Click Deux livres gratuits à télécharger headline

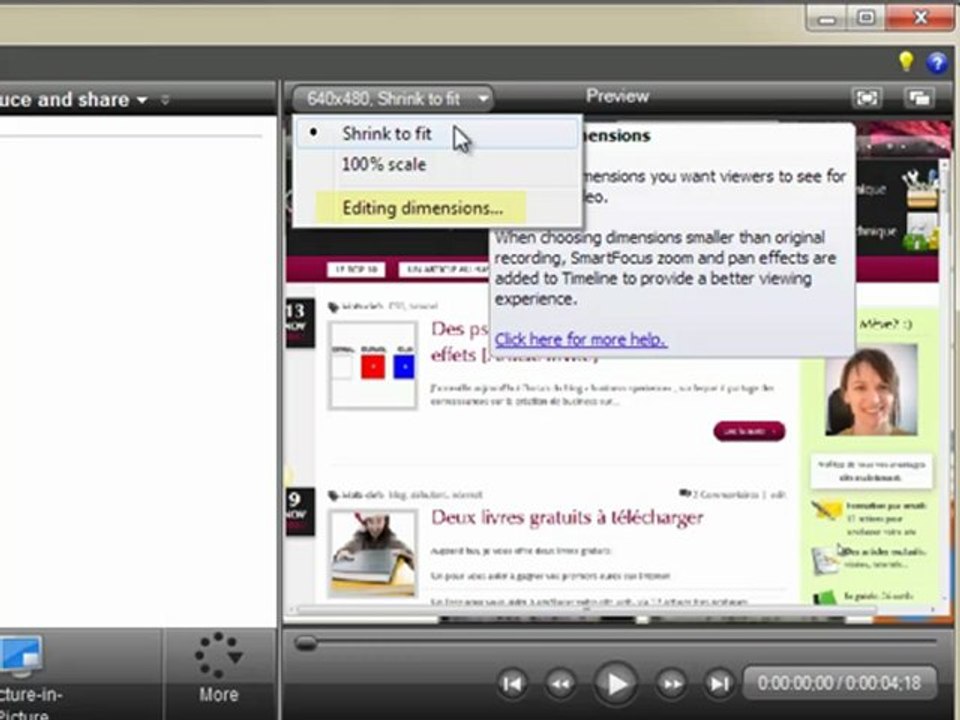point(567,517)
